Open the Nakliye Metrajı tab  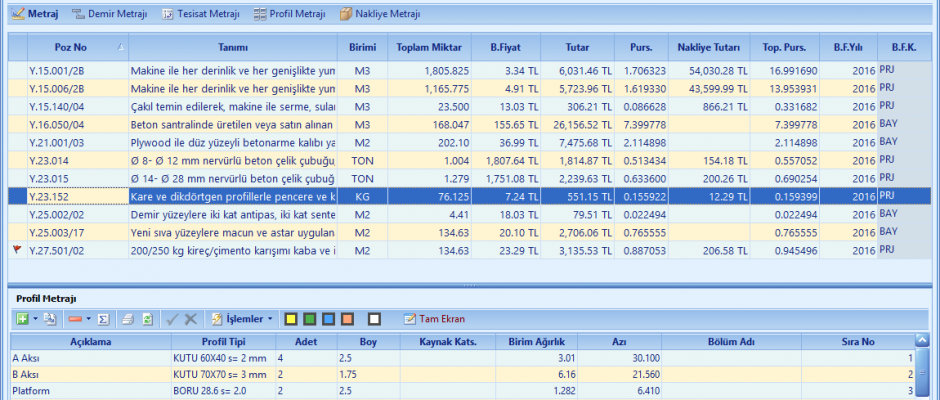pos(380,14)
